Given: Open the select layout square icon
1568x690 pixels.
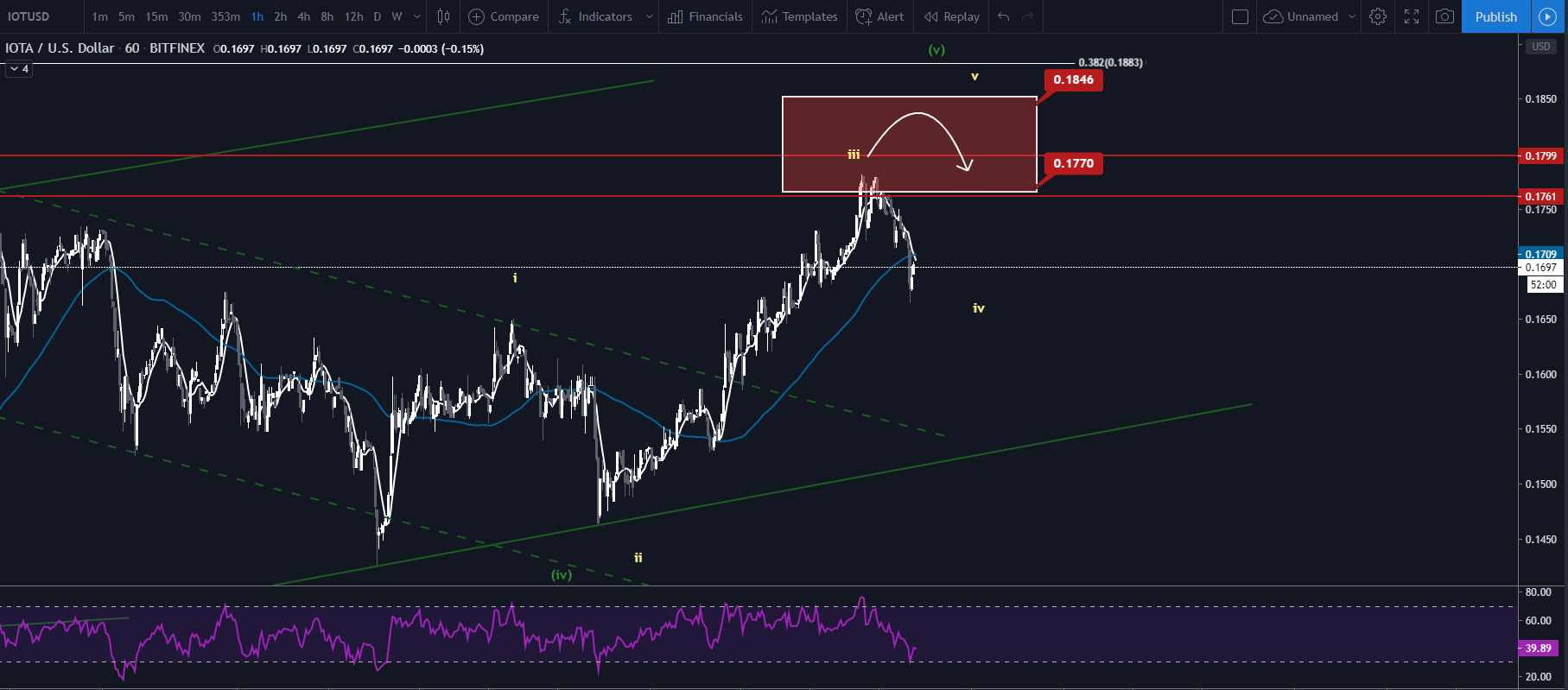Looking at the screenshot, I should point(1240,16).
